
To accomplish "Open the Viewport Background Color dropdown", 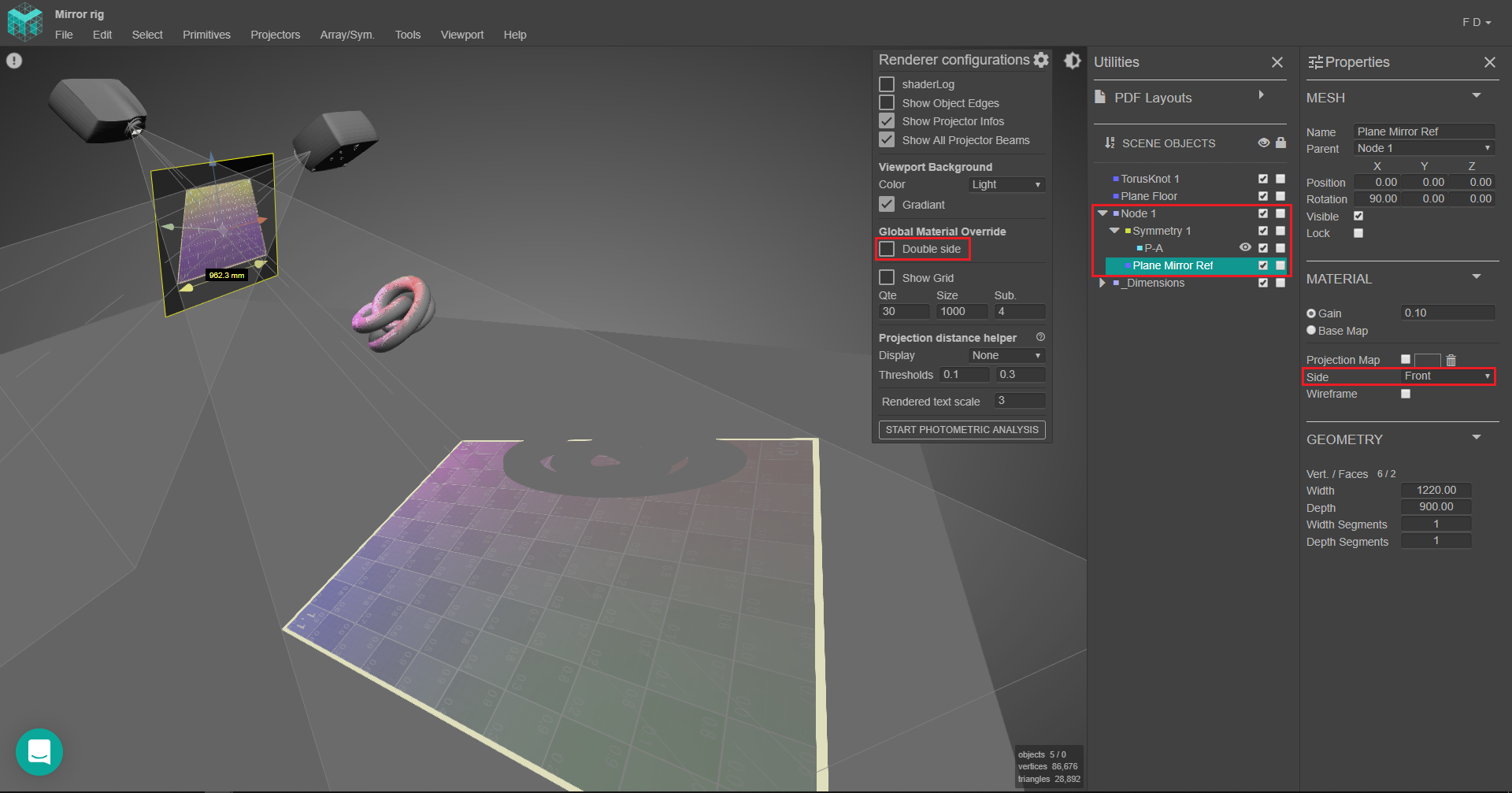I will click(1006, 184).
